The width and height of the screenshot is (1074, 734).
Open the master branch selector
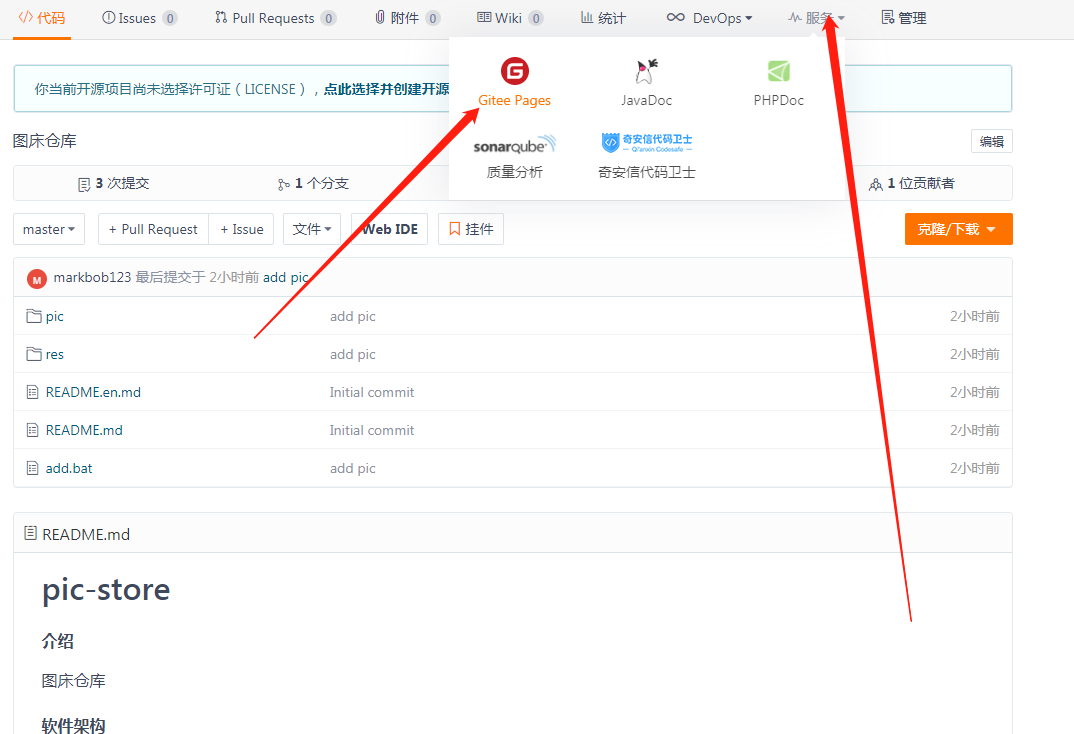coord(48,229)
